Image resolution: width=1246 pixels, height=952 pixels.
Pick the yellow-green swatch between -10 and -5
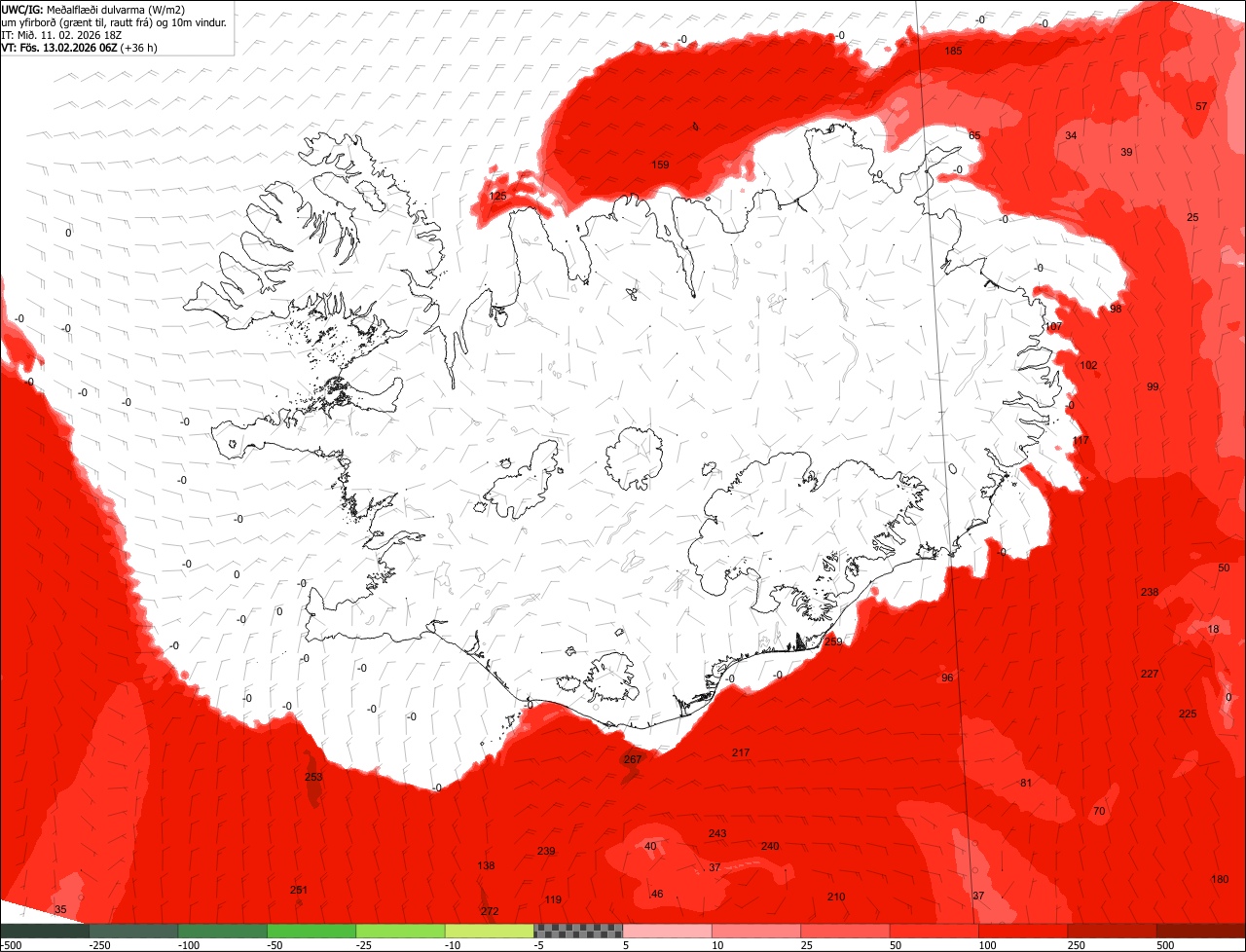pyautogui.click(x=490, y=931)
